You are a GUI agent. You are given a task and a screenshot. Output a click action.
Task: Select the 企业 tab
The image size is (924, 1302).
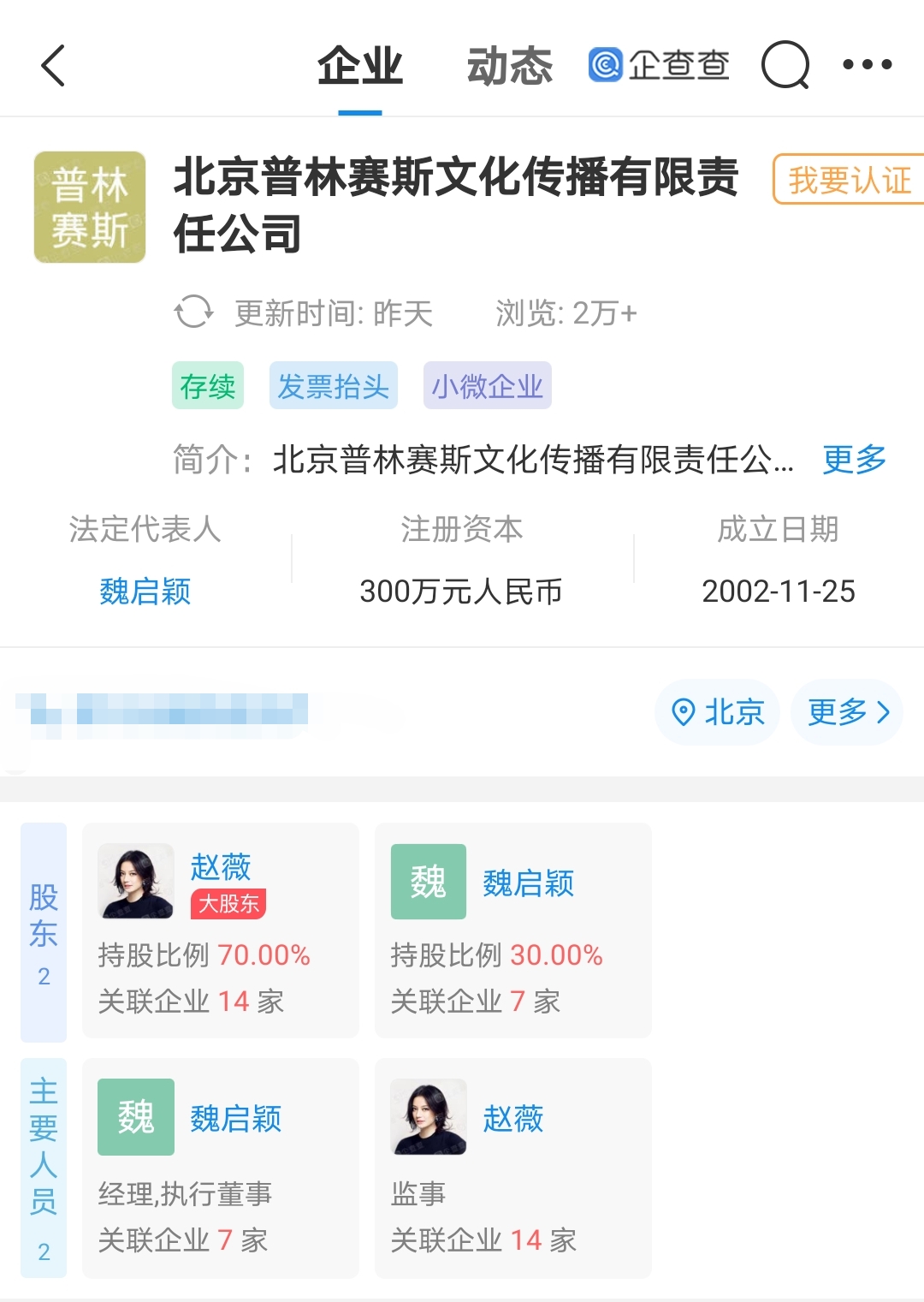(x=360, y=67)
